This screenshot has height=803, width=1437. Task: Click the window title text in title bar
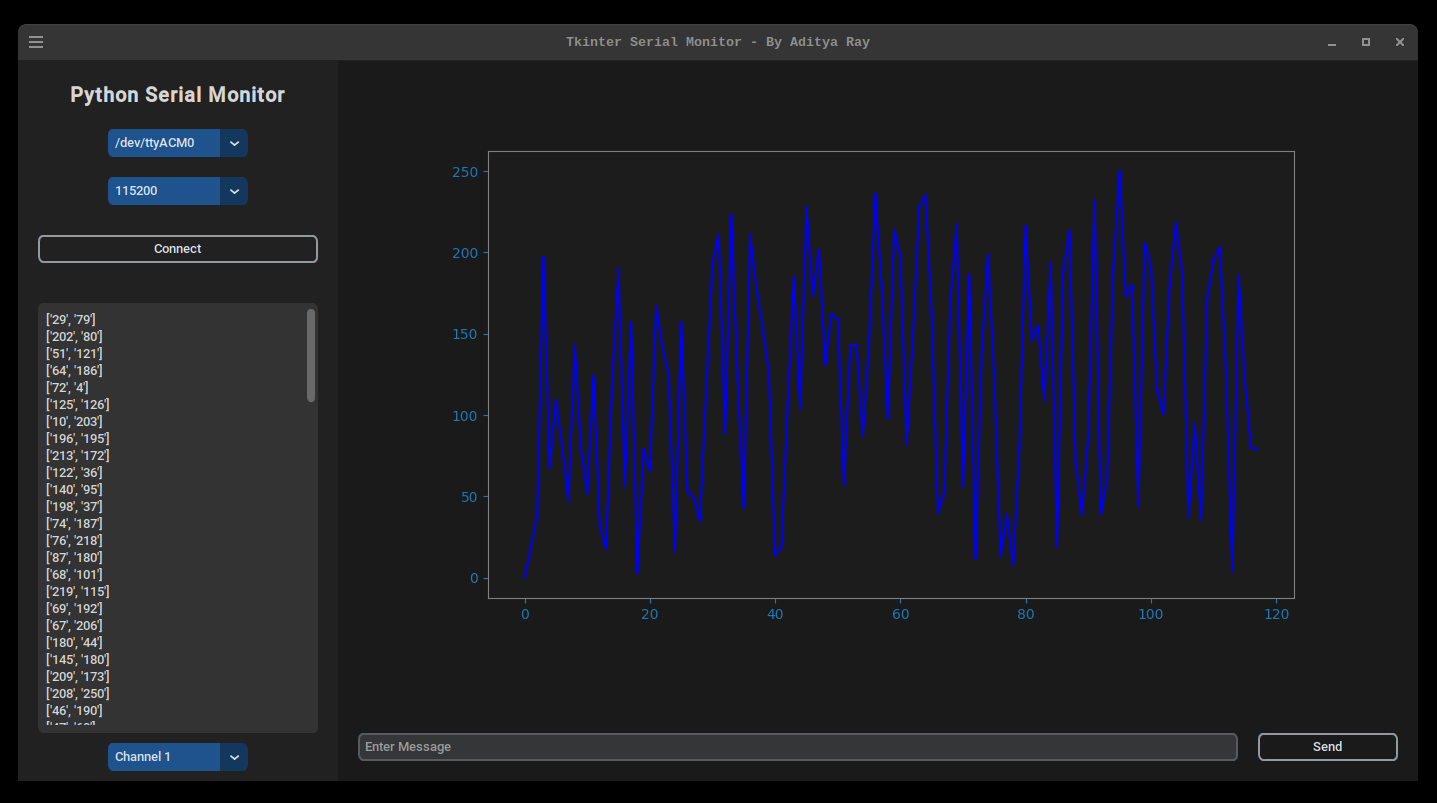pos(718,42)
